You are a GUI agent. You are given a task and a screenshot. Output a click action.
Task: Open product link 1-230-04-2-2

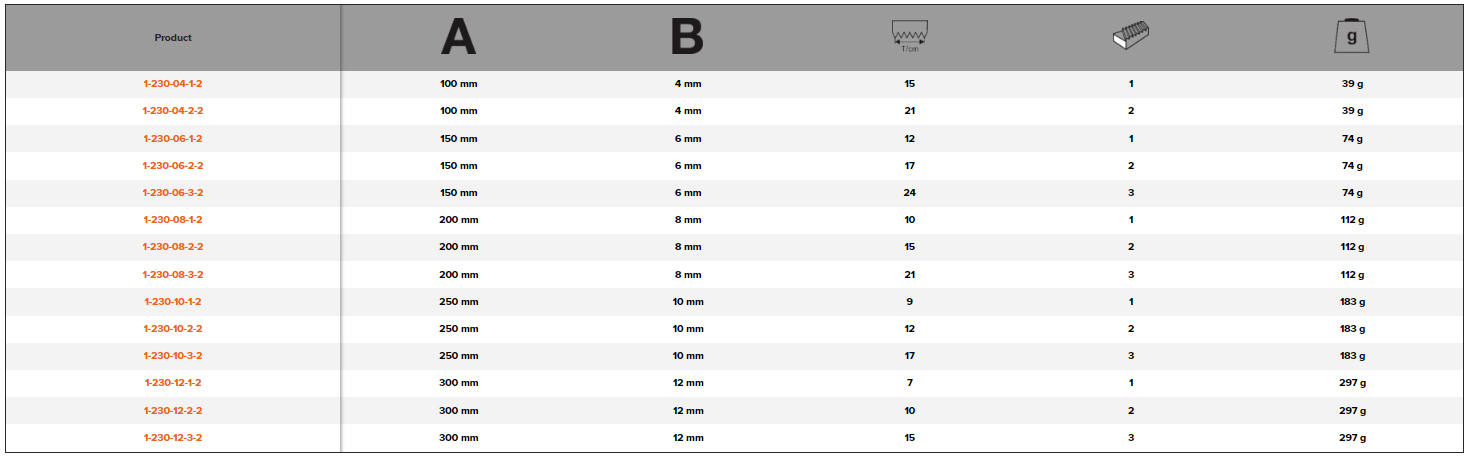click(x=173, y=111)
